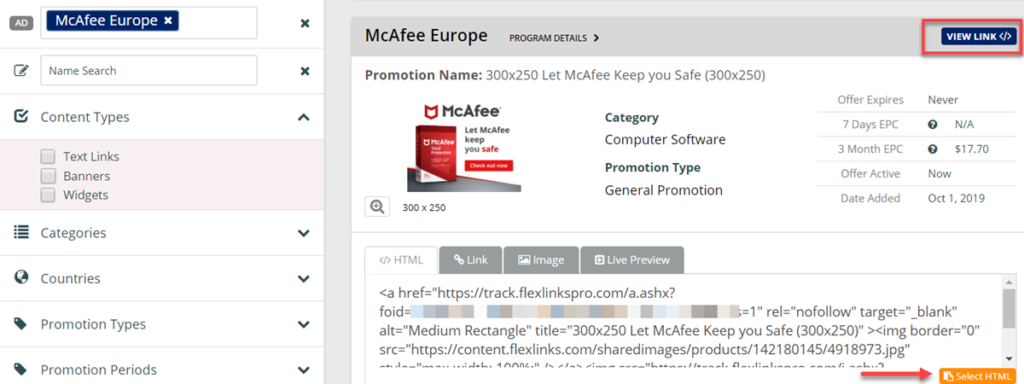Click the Promotion Name text line

click(x=565, y=75)
